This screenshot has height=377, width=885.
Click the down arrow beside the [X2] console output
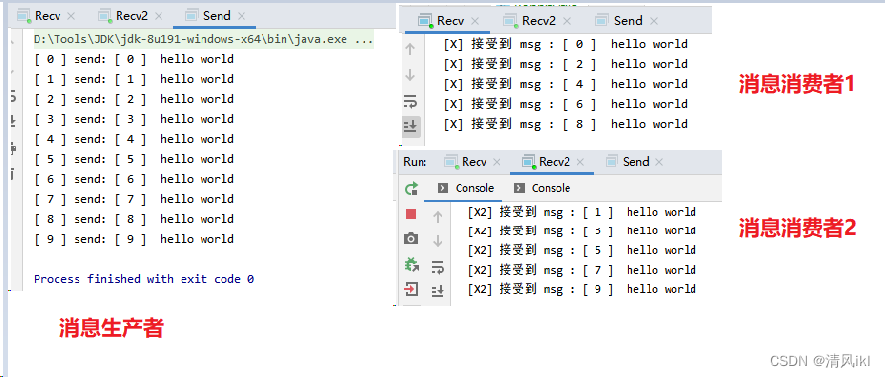point(438,242)
